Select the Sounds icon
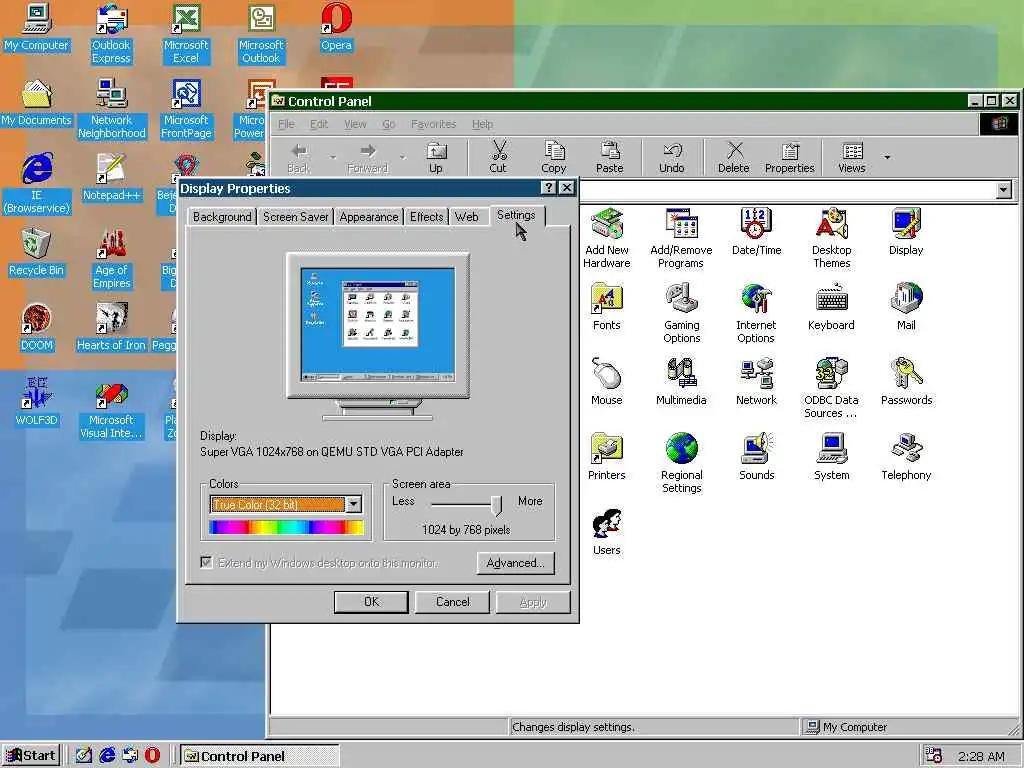1024x768 pixels. pos(756,456)
